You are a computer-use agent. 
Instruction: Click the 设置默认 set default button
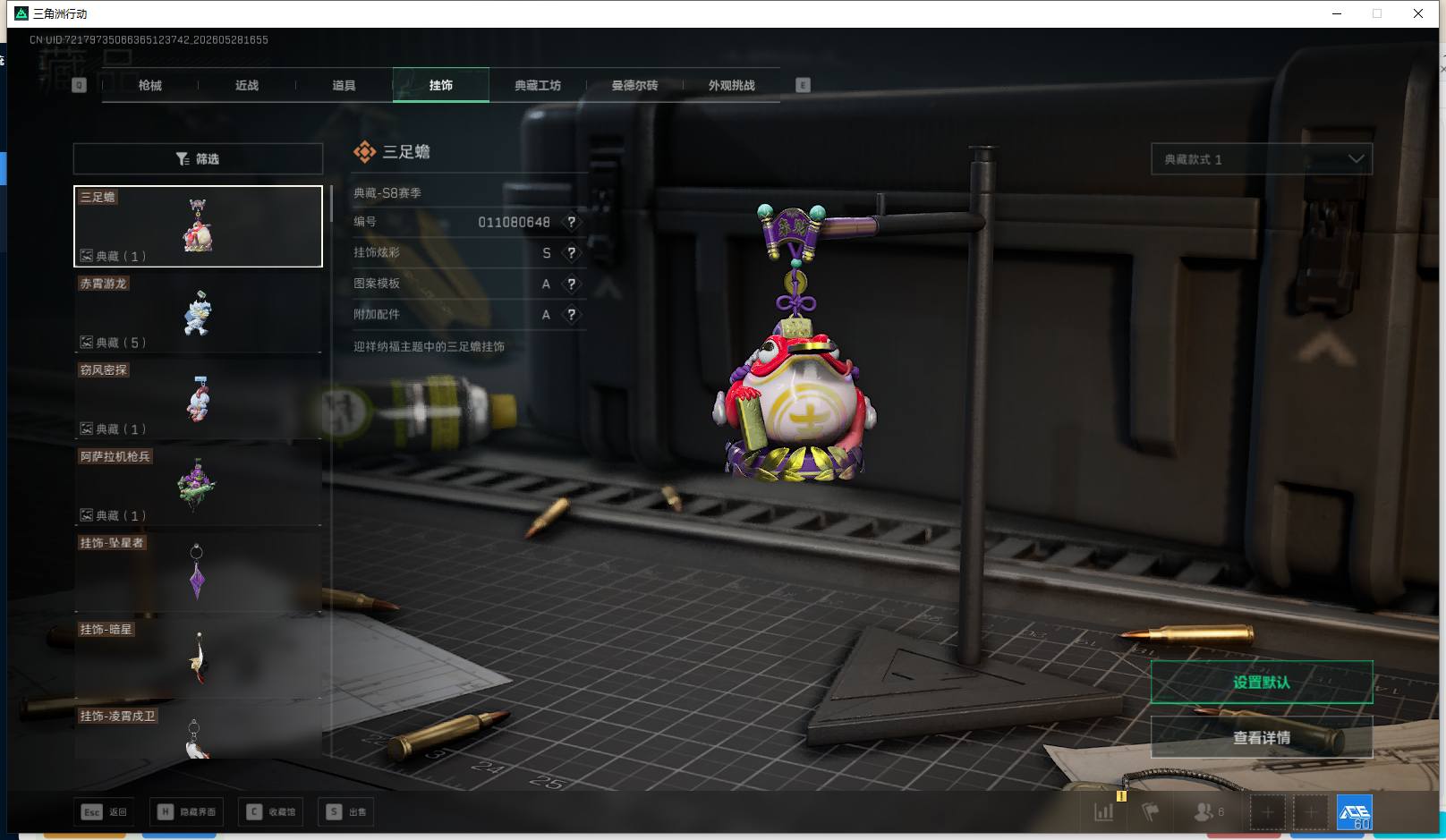(x=1262, y=683)
